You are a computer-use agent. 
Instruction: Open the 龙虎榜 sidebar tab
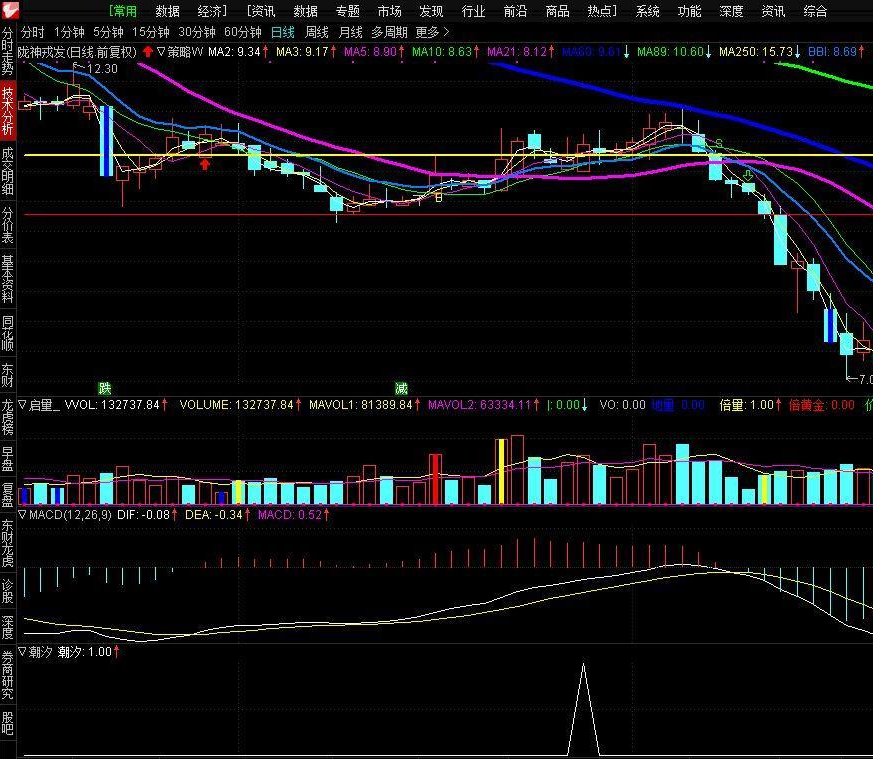[x=8, y=417]
